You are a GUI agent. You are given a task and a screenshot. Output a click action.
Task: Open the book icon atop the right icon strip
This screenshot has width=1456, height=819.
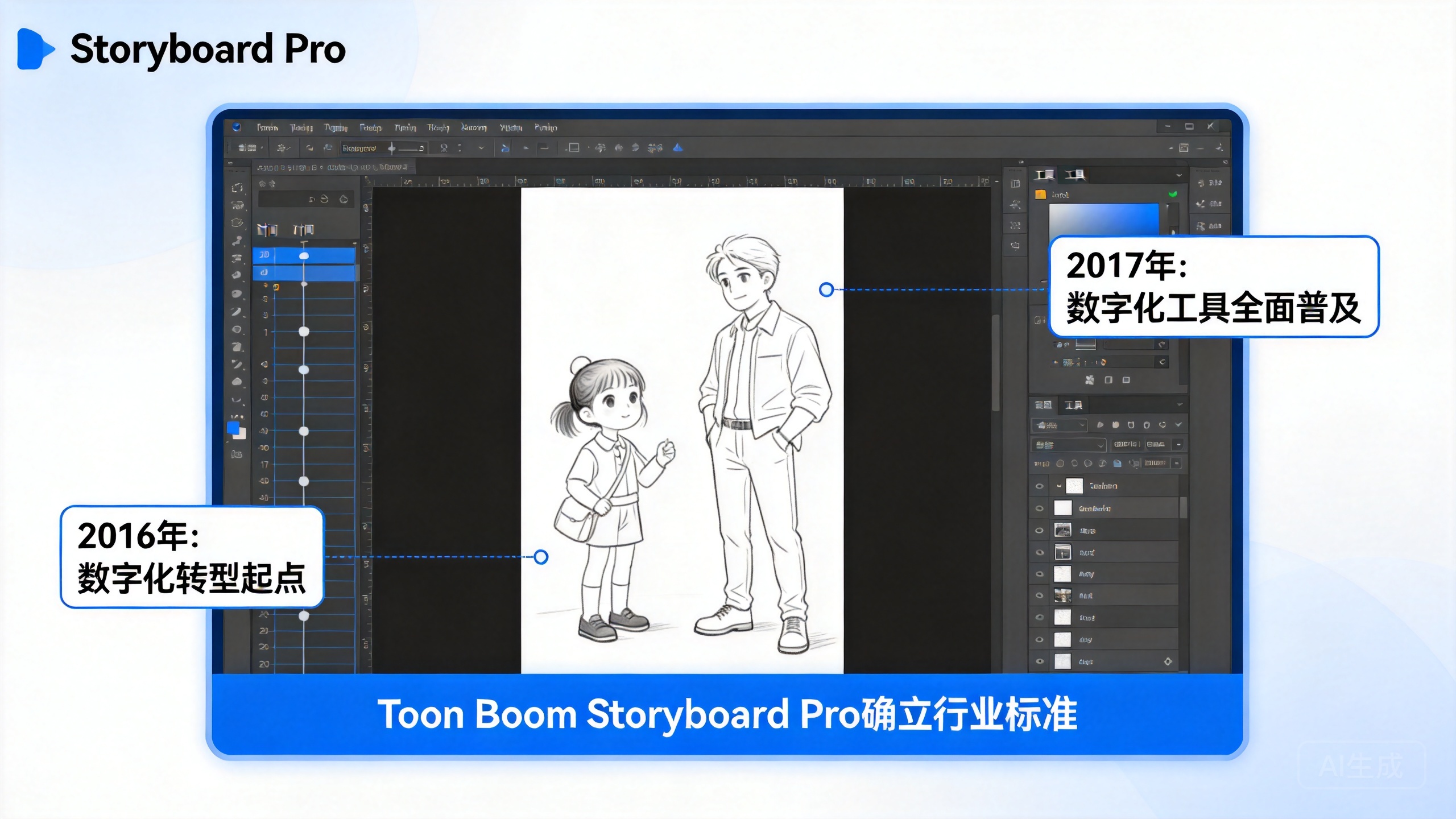[x=1015, y=184]
